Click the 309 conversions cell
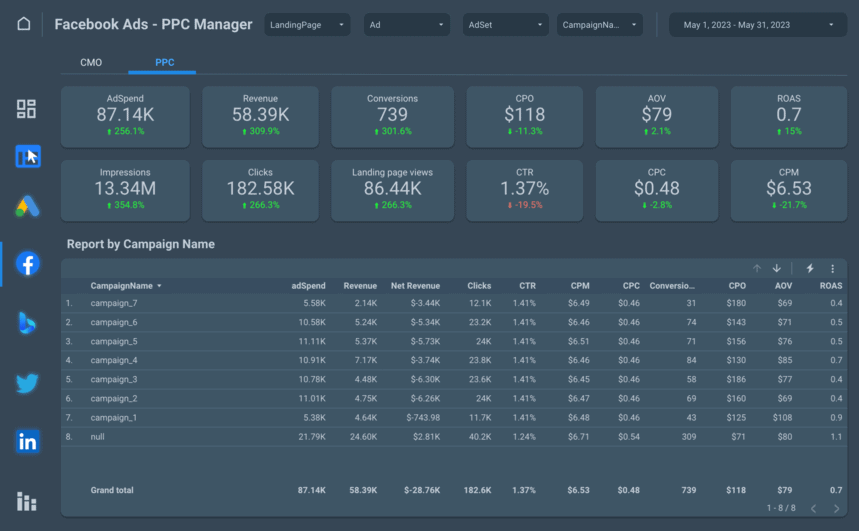 click(x=689, y=437)
